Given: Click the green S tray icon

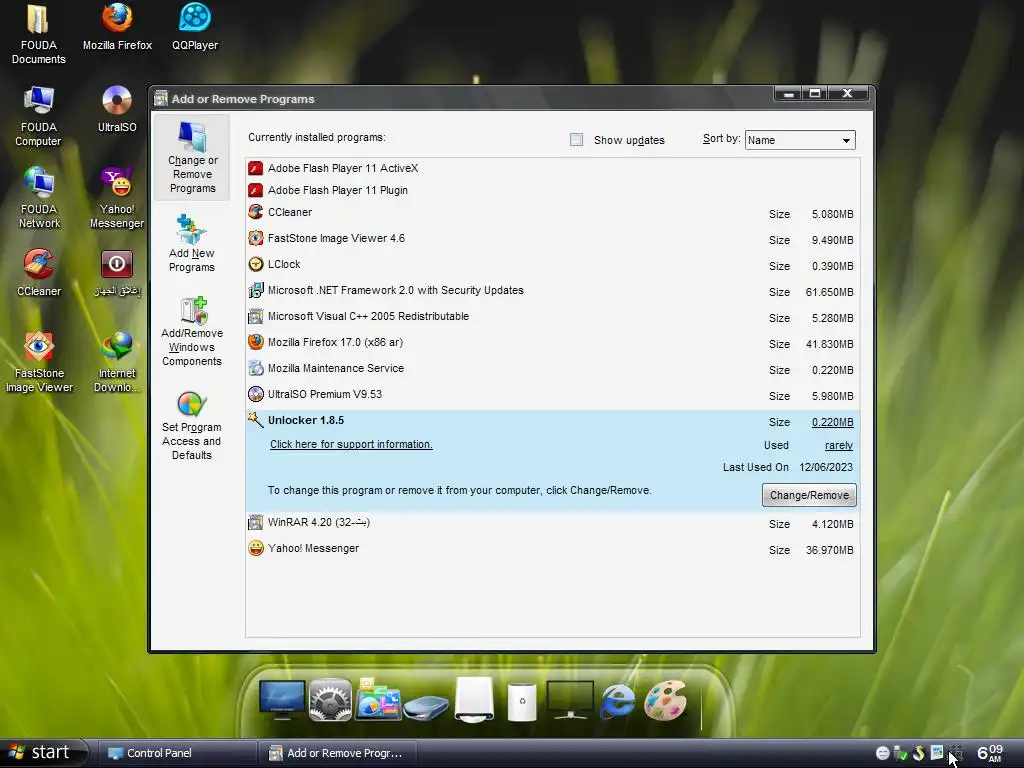Looking at the screenshot, I should coord(918,753).
